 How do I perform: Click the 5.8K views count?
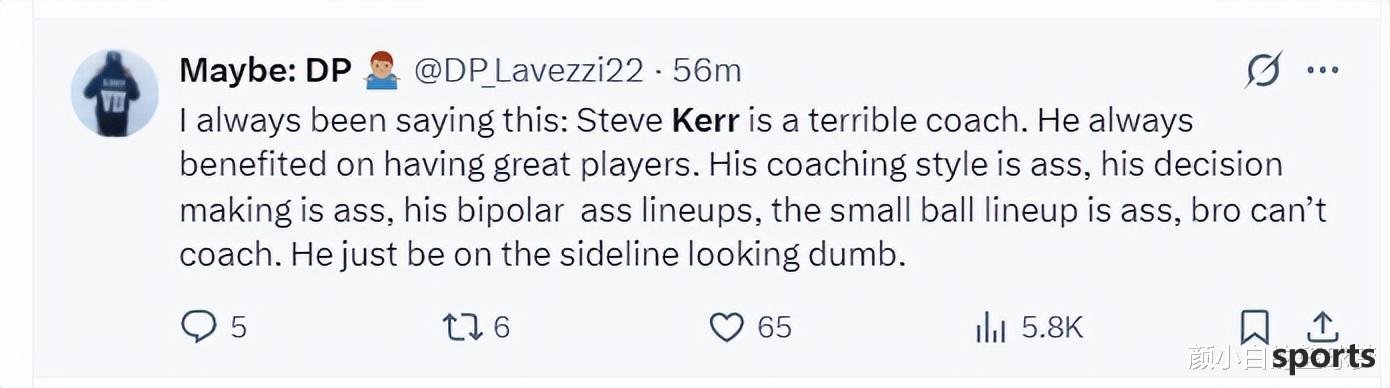pos(1052,327)
